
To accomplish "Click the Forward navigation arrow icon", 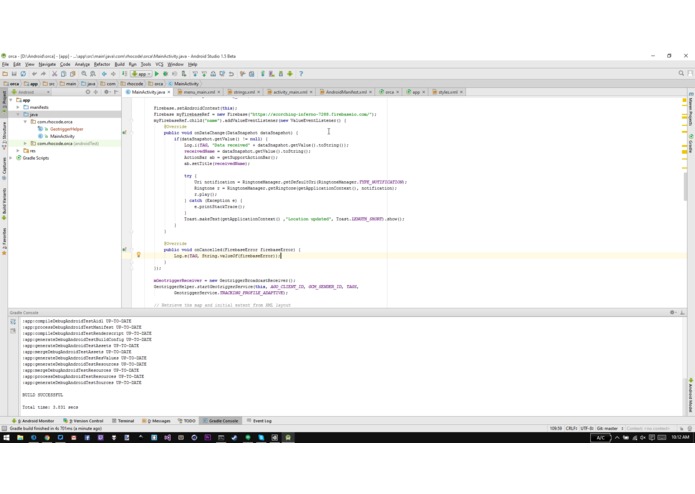I will point(113,74).
